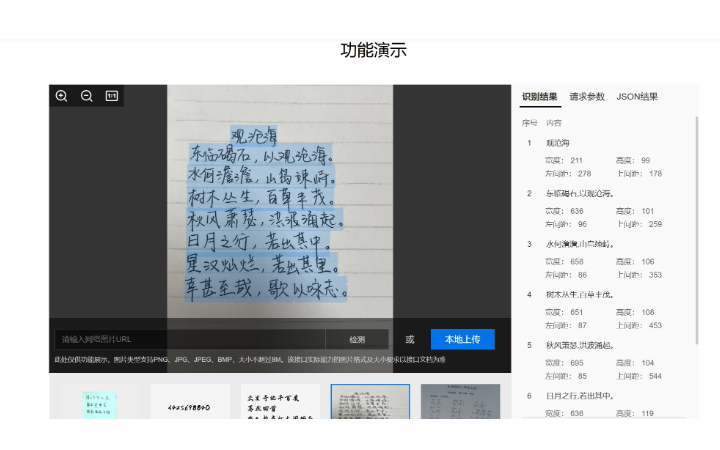Select the first green note sample thumbnail
The height and width of the screenshot is (450, 720).
(100, 402)
